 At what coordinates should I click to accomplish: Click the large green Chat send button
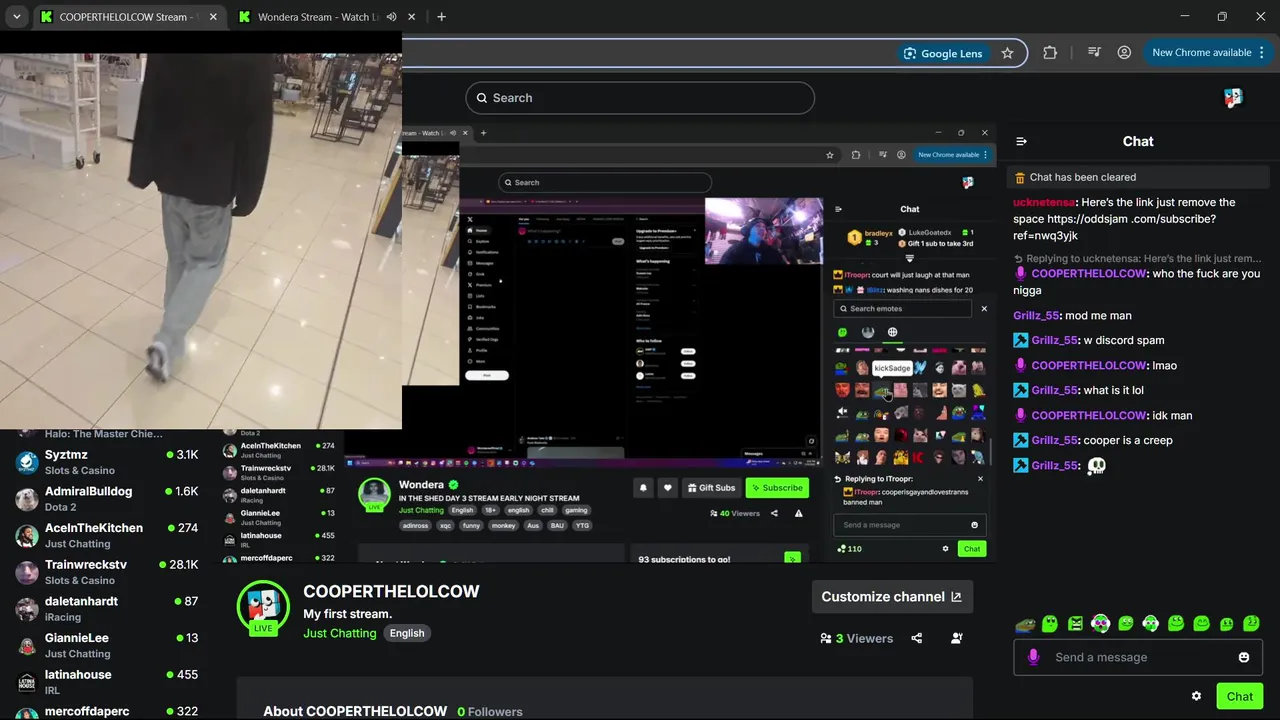coord(1239,696)
